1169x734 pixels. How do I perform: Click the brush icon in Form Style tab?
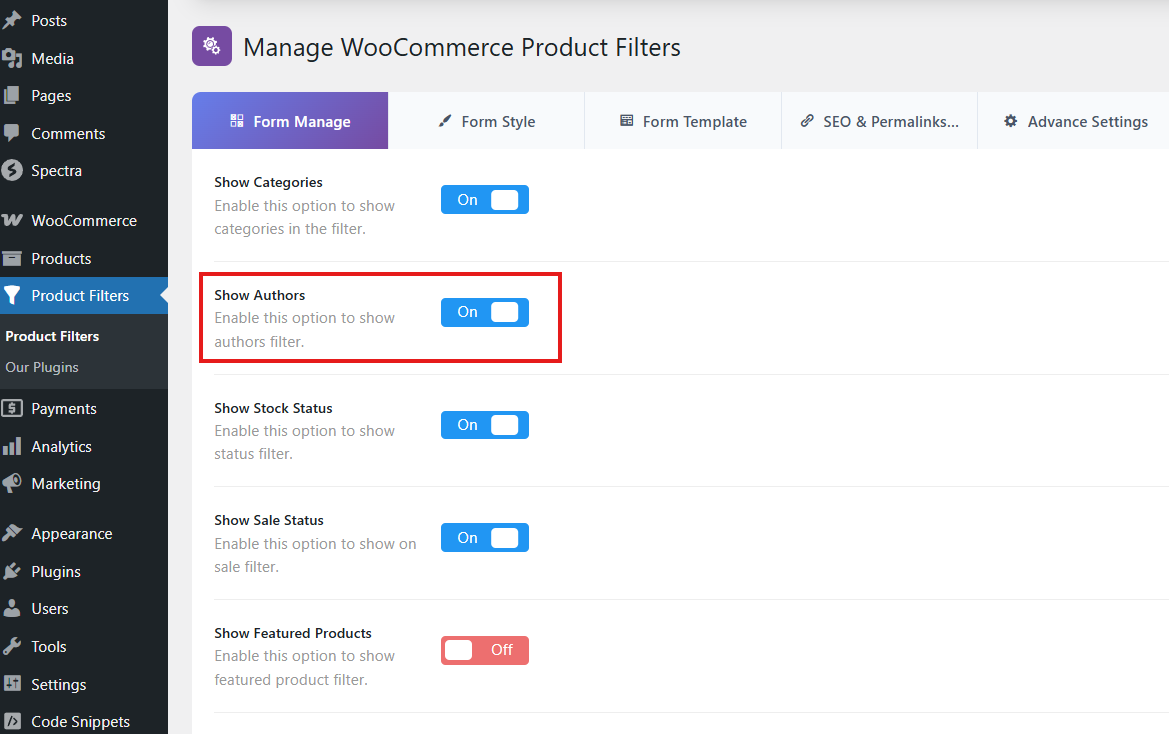445,121
